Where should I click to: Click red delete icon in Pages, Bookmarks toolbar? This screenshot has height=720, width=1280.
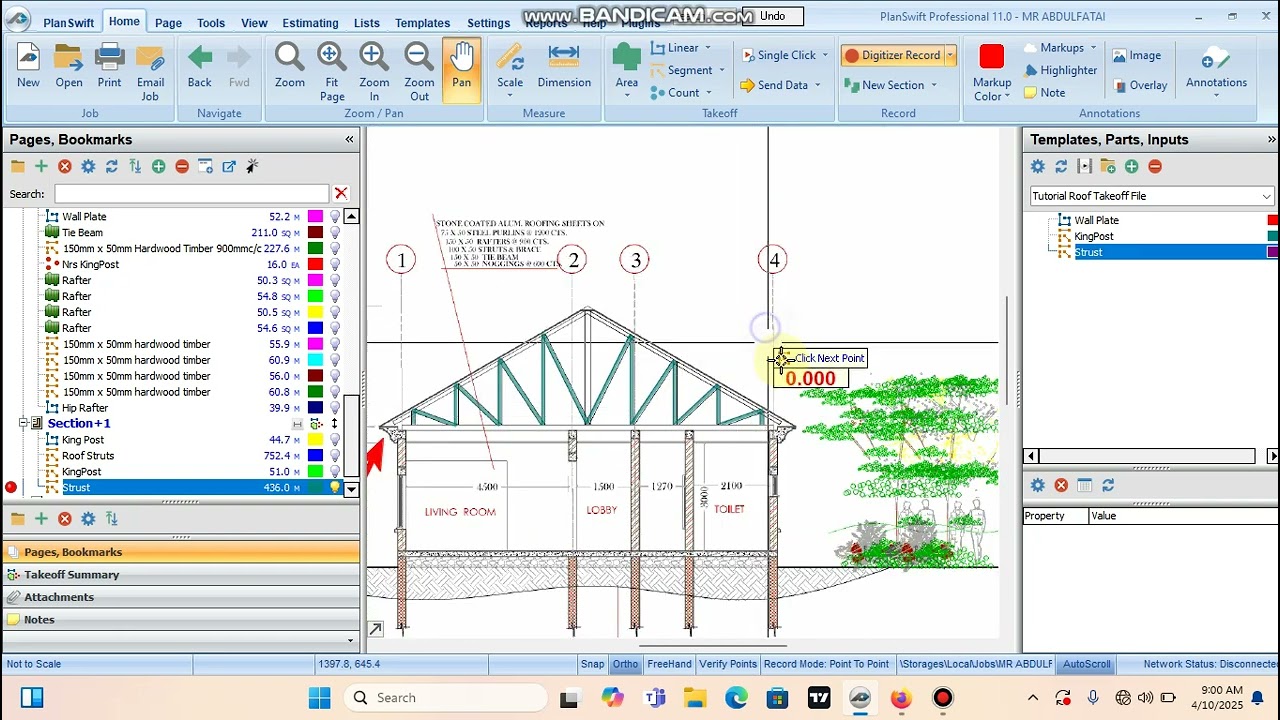(65, 167)
